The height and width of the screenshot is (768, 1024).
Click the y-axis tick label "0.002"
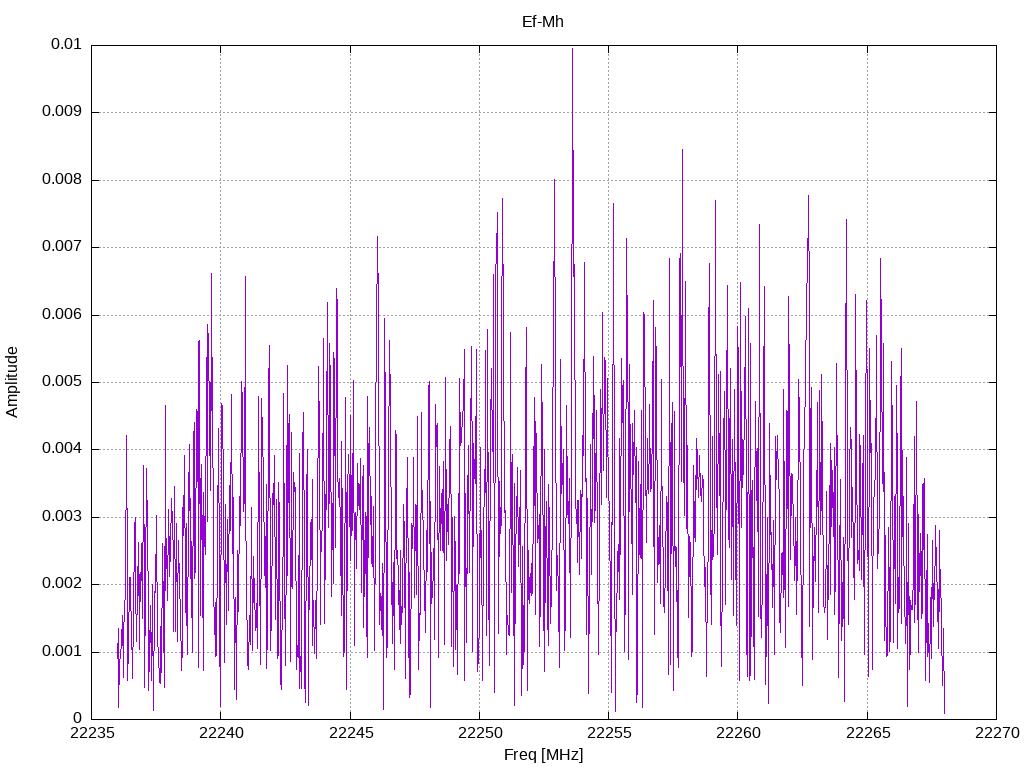[x=62, y=584]
